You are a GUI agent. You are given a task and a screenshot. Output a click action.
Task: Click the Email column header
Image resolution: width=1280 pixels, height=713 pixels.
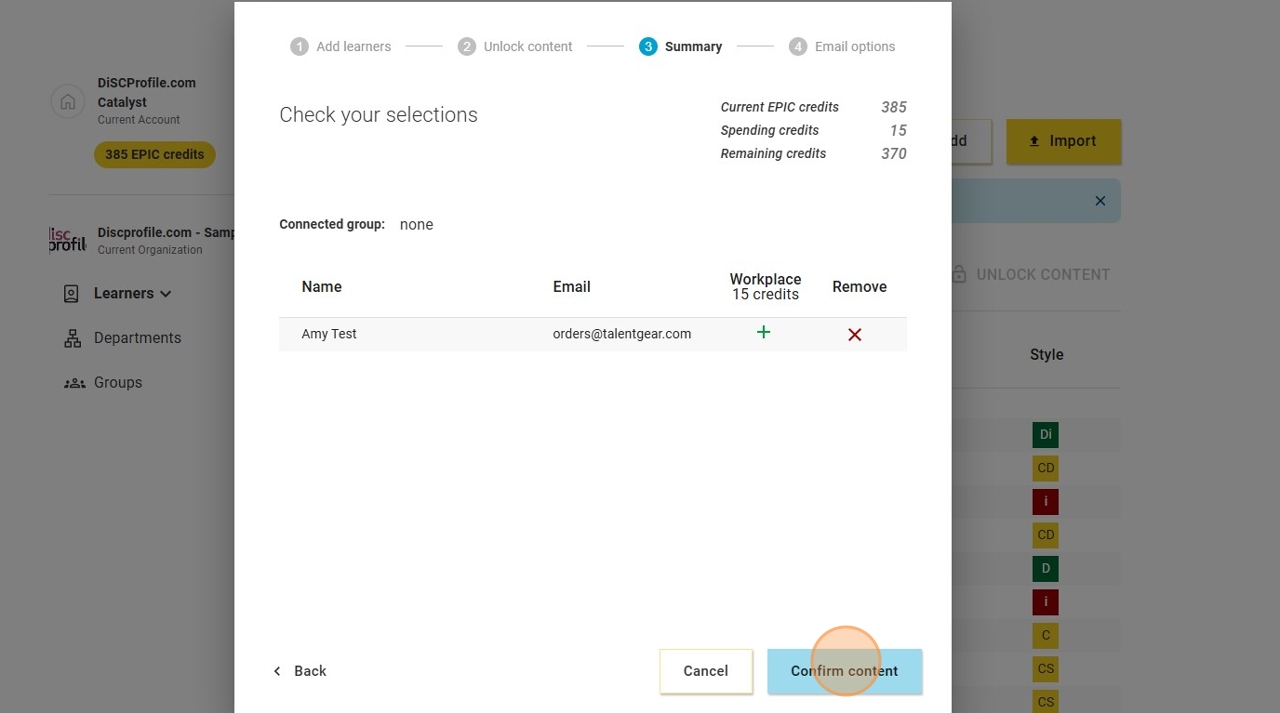[572, 287]
